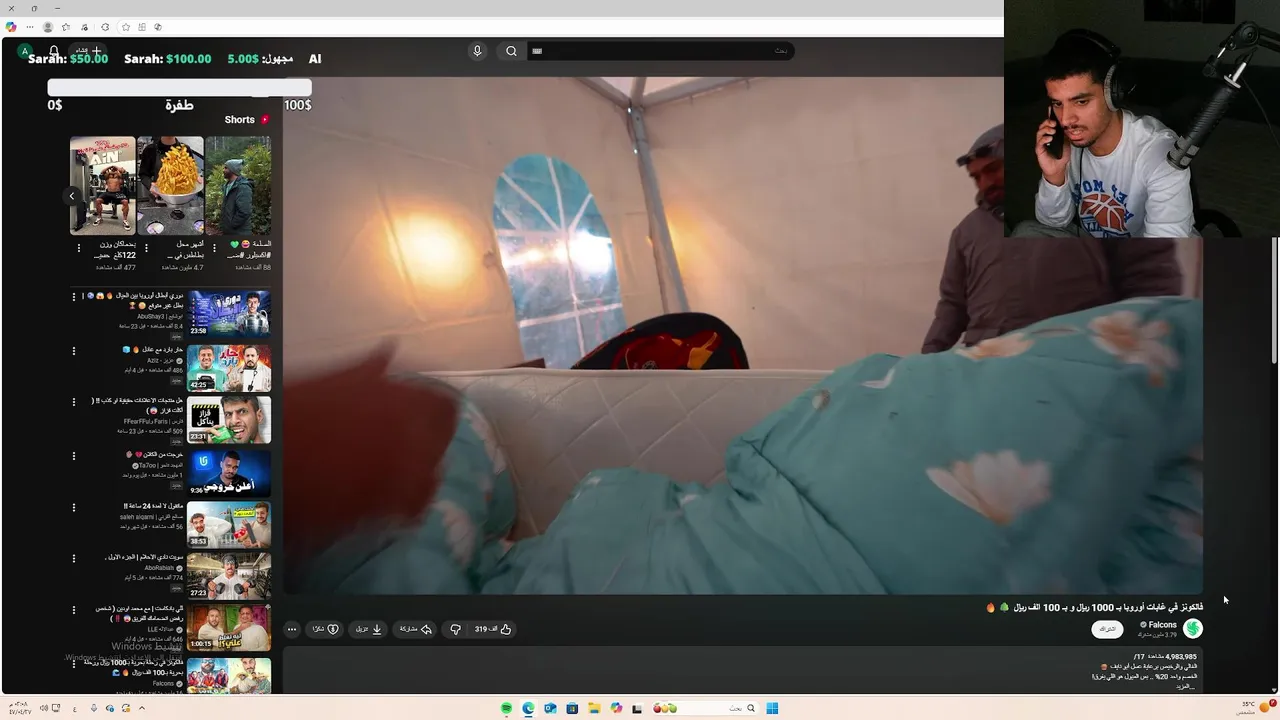
Task: Open options menu for gym 122kg Short
Action: (79, 248)
